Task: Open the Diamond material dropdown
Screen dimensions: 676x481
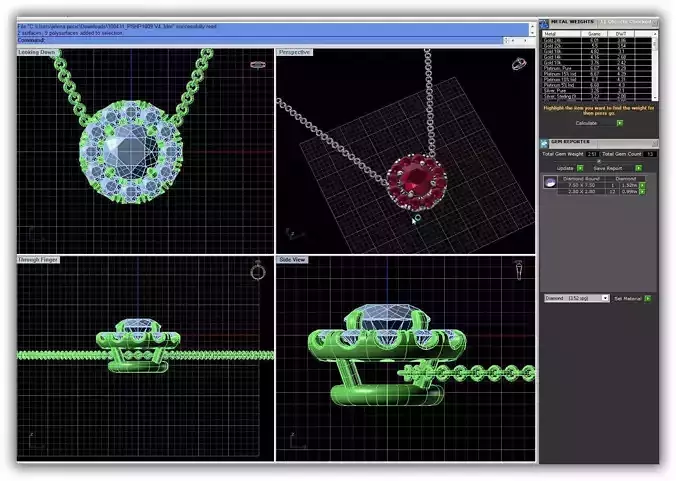Action: click(577, 298)
